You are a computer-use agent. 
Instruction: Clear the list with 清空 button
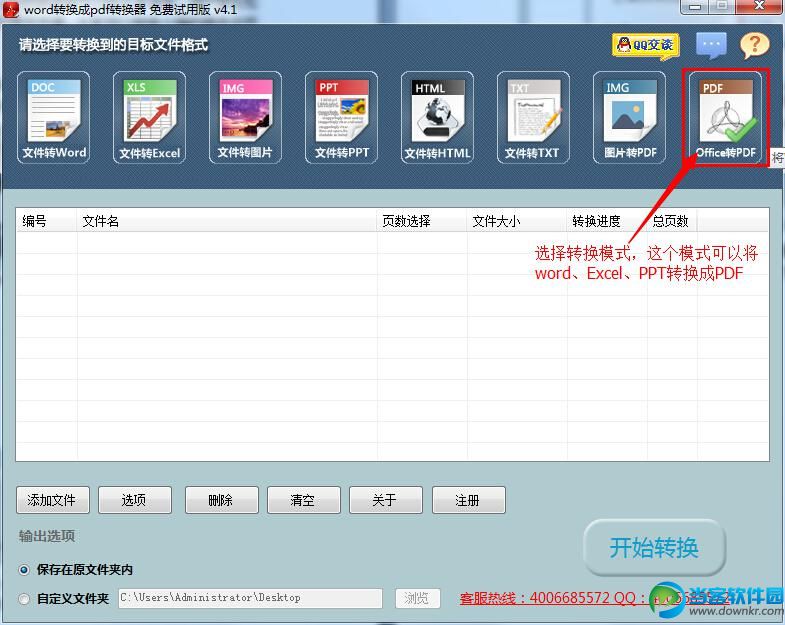(x=304, y=500)
